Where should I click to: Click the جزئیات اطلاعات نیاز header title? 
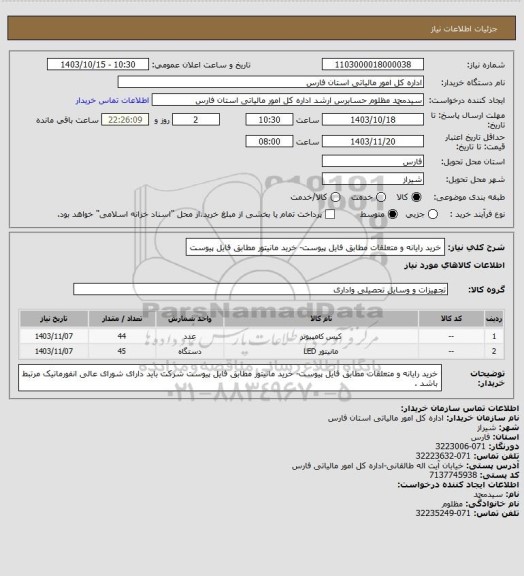point(464,29)
